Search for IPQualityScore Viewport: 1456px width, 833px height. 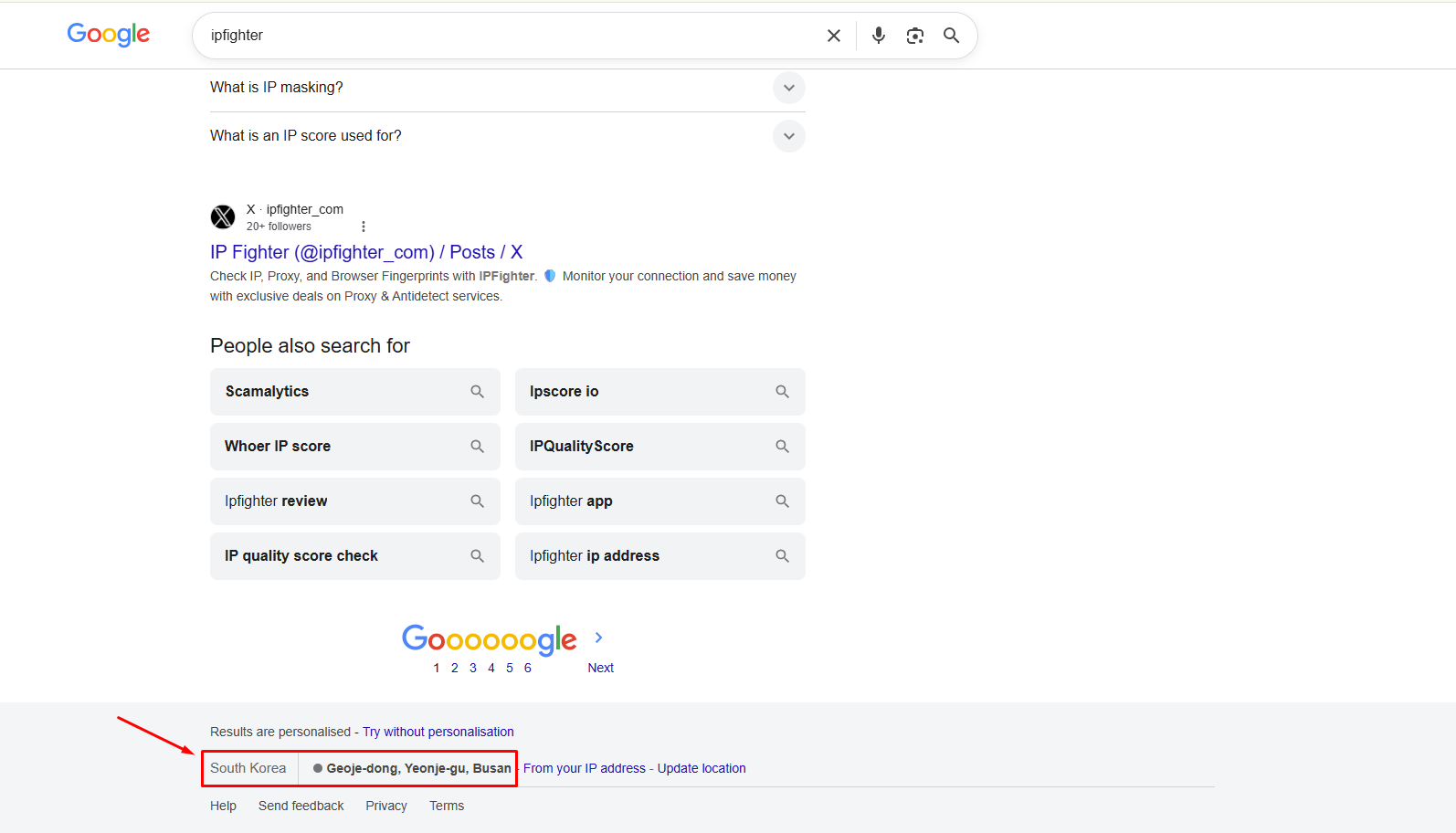point(660,447)
